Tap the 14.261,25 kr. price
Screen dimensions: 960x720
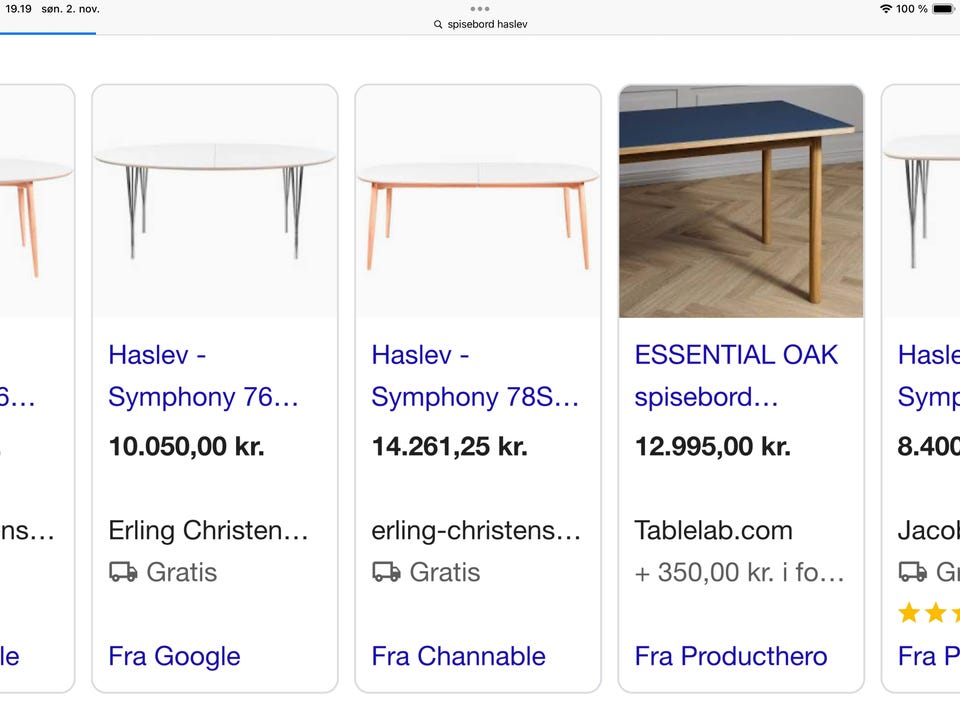click(x=449, y=446)
